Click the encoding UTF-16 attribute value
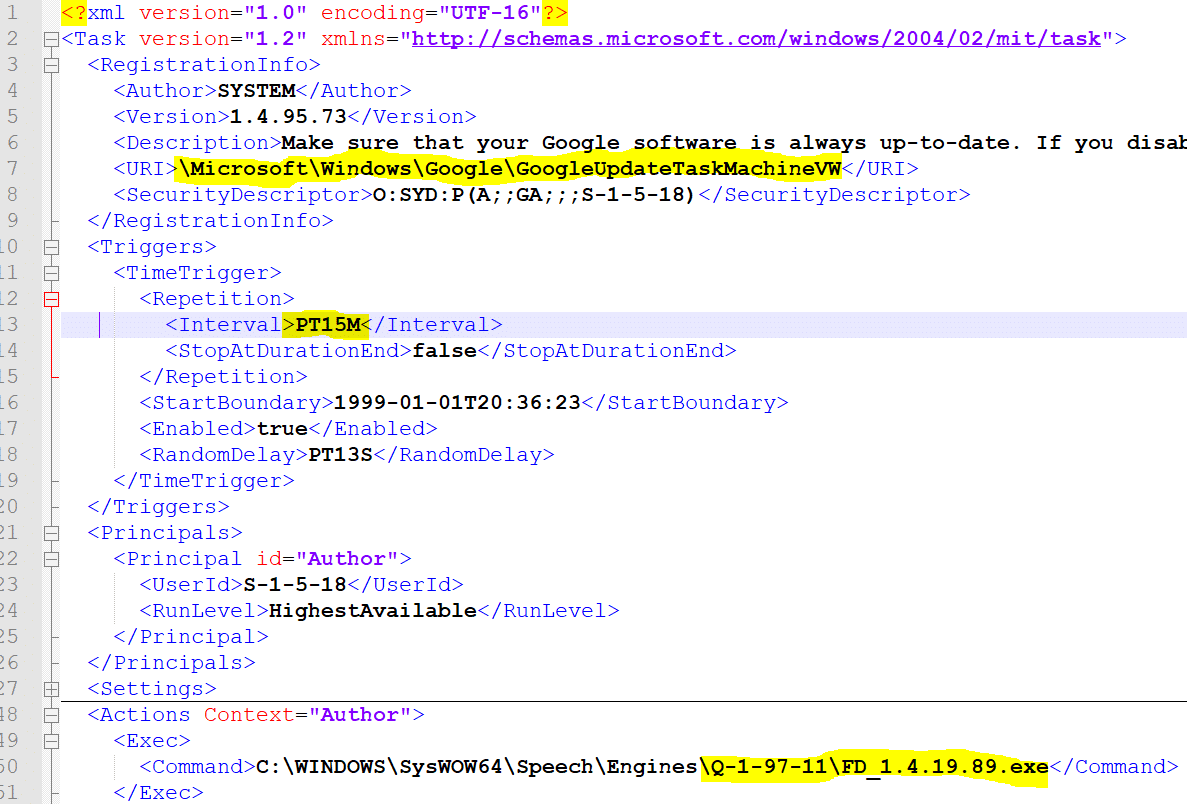Viewport: 1187px width, 804px height. pyautogui.click(x=490, y=13)
